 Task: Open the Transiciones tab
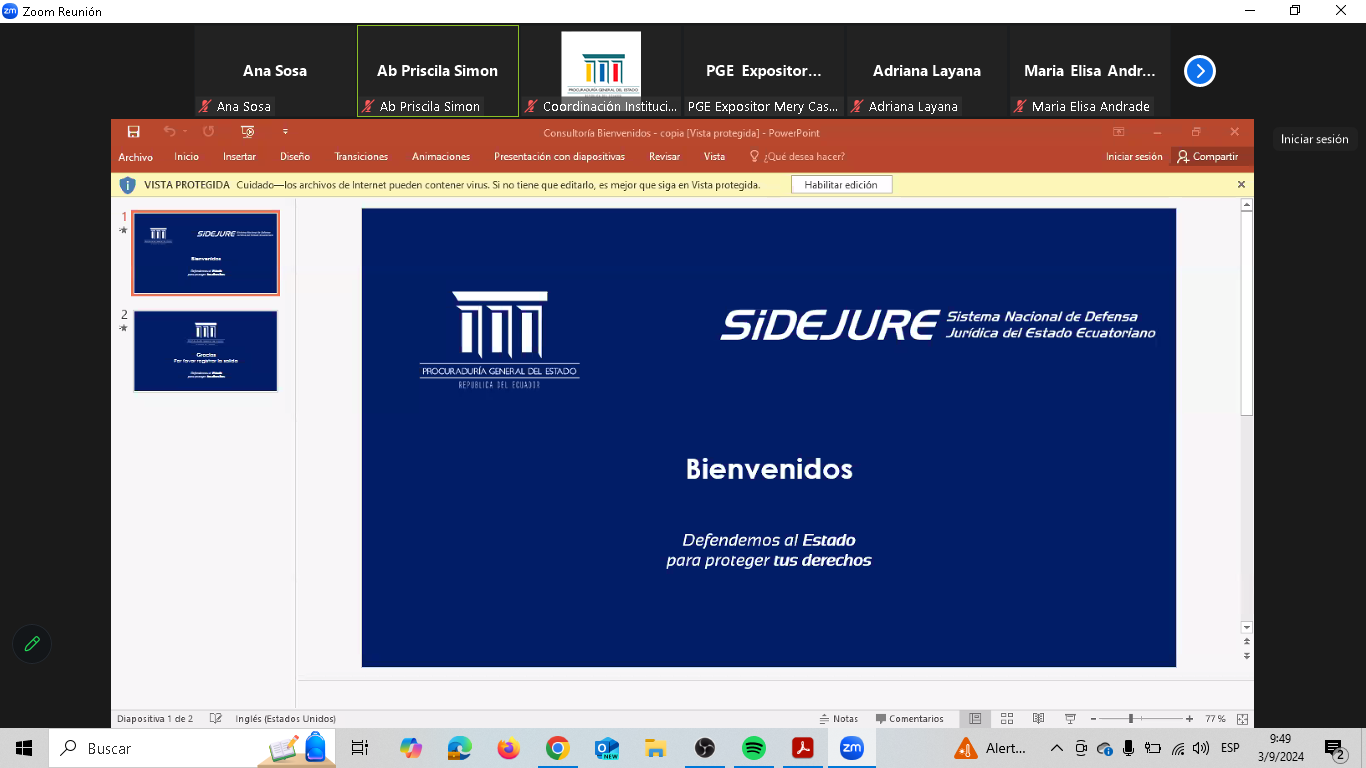click(x=361, y=157)
